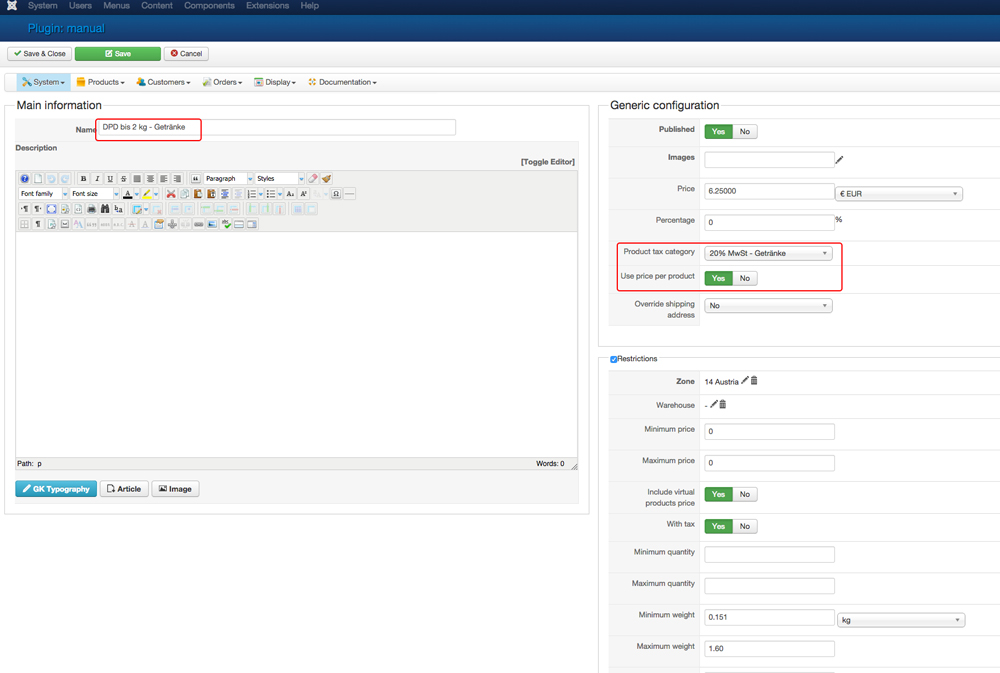Edit the Zone using pencil icon
The height and width of the screenshot is (673, 1000).
pos(745,380)
